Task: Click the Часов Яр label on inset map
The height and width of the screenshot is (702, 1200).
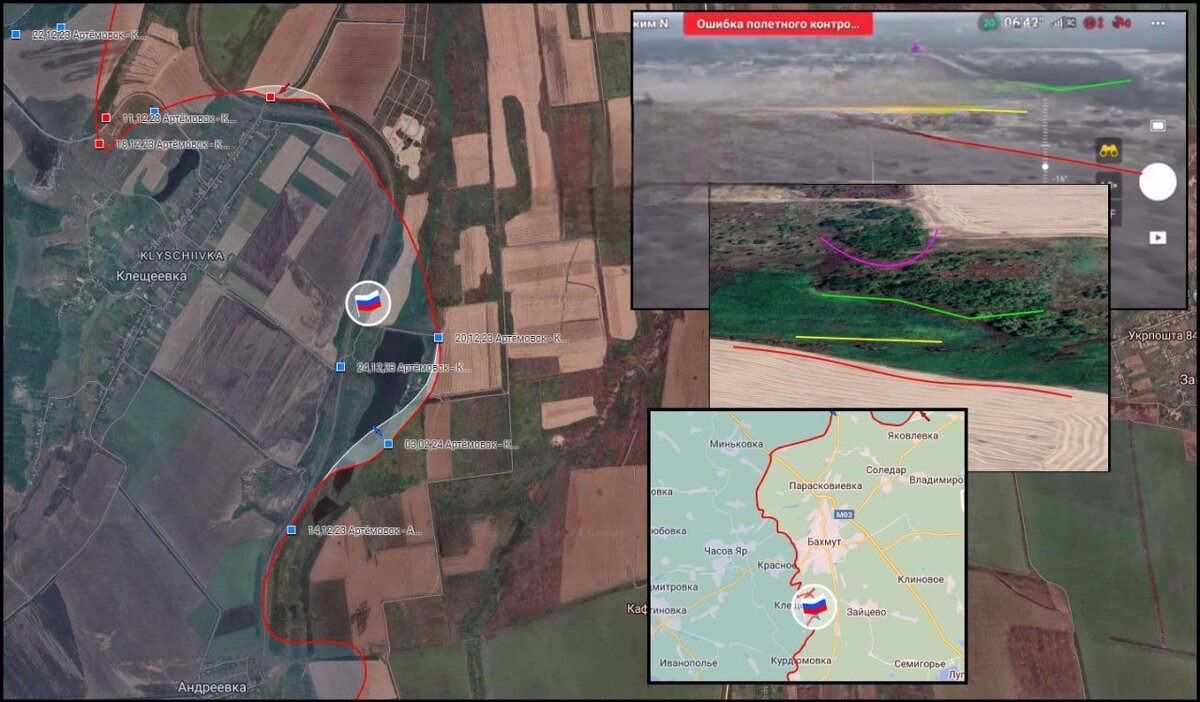Action: 728,551
